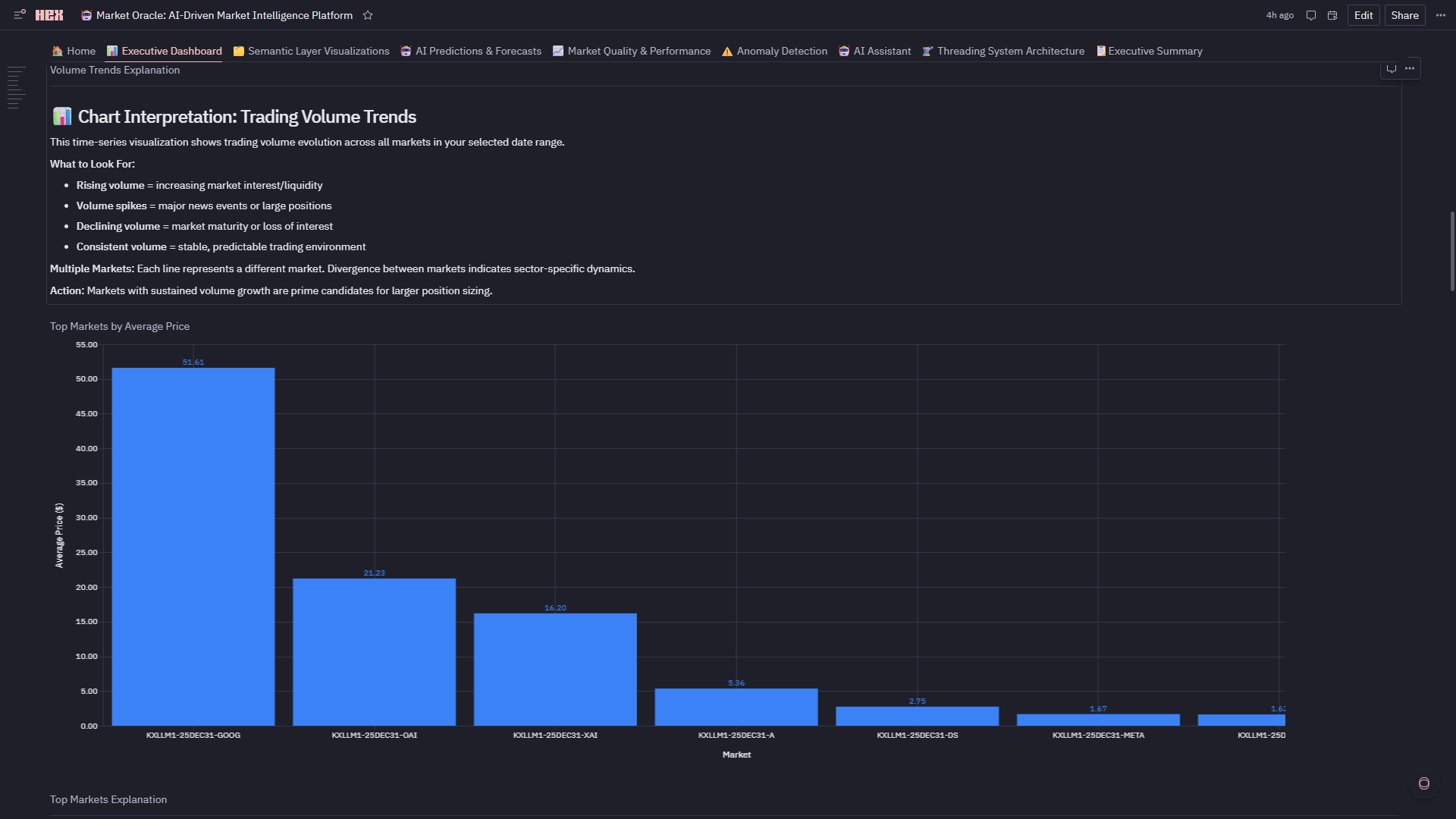Viewport: 1456px width, 819px height.
Task: Click the Edit button
Action: [1363, 15]
